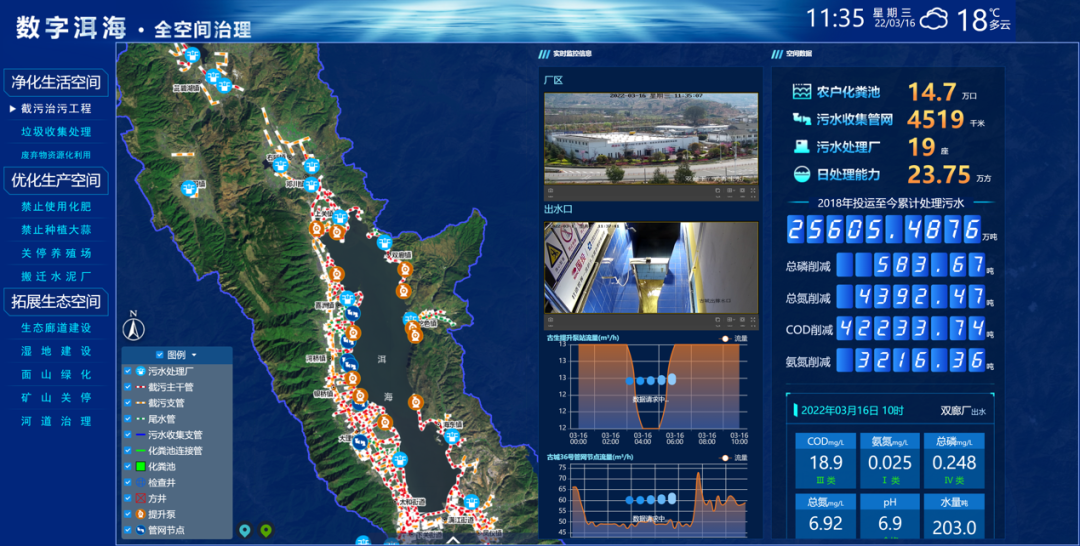Click the green 化粪池 legend color swatch
Screen dimensions: 1080x546
[x=141, y=467]
